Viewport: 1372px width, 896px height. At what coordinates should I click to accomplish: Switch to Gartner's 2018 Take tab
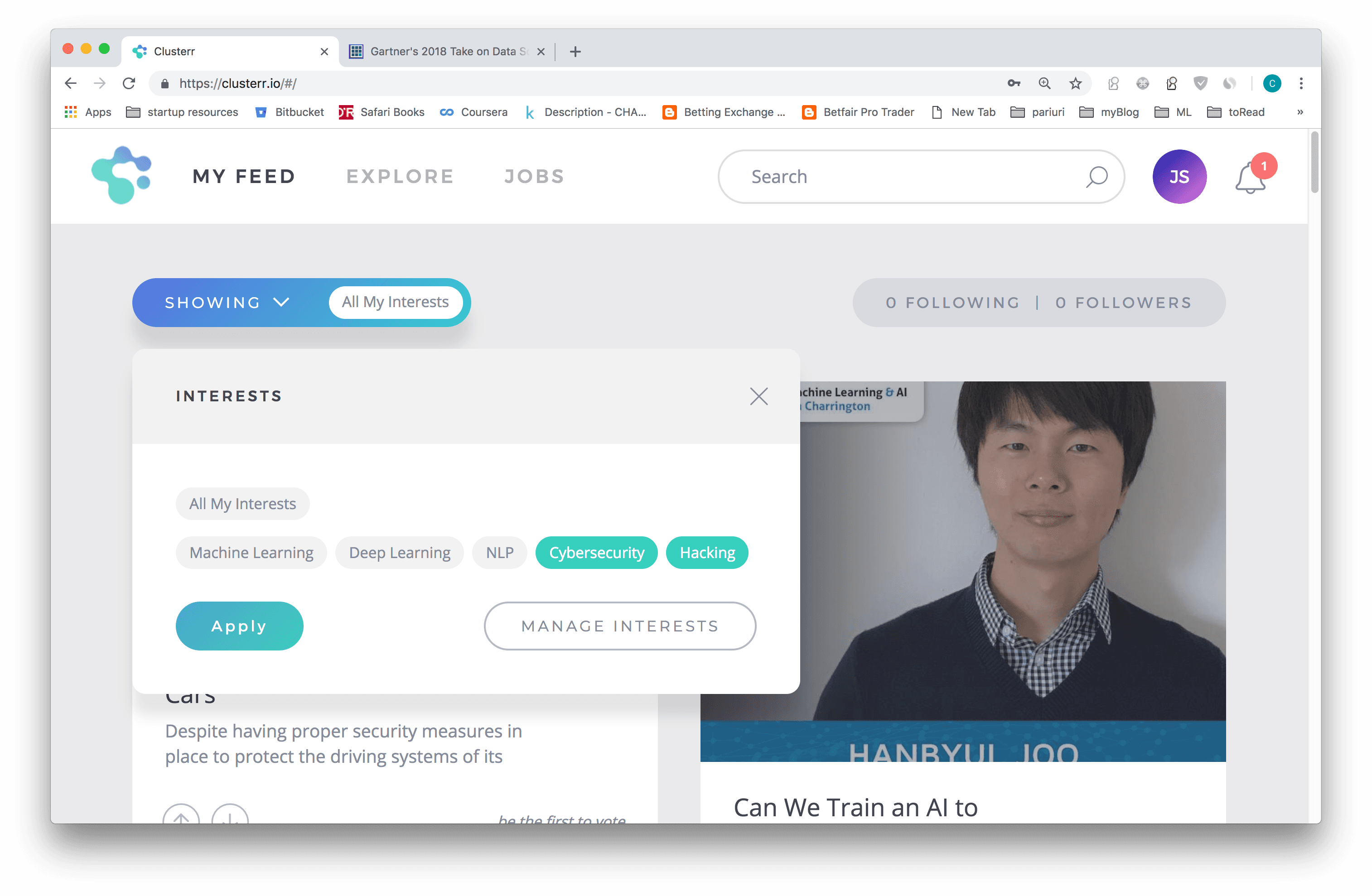pyautogui.click(x=446, y=52)
